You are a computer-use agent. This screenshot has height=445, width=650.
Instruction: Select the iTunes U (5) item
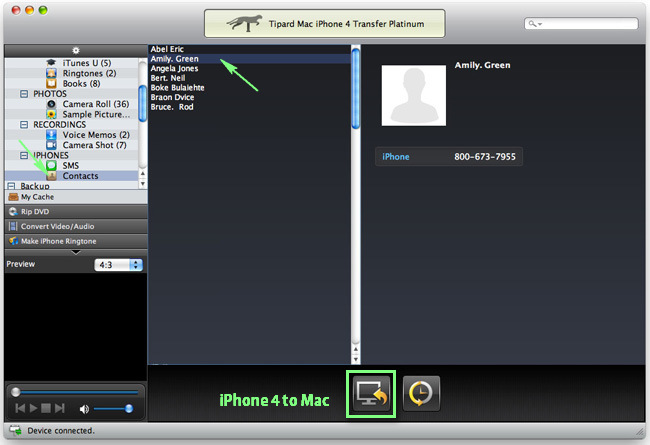[87, 63]
